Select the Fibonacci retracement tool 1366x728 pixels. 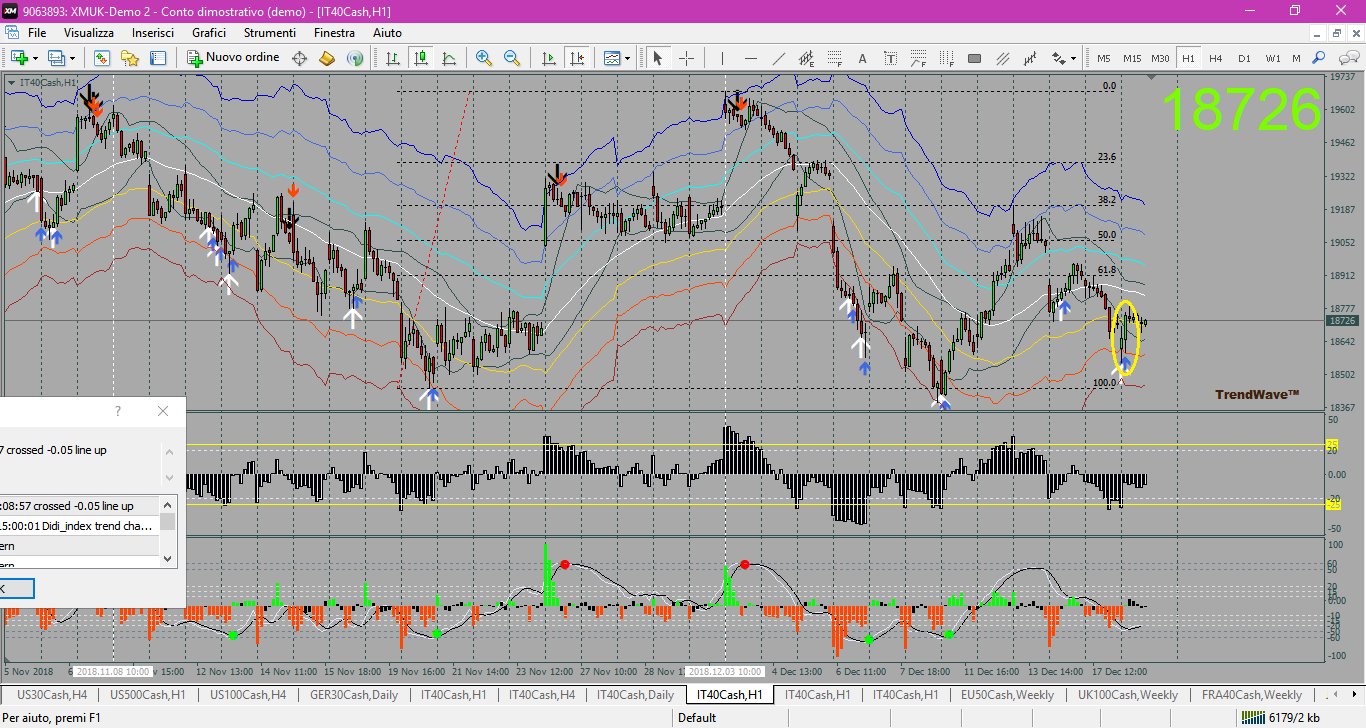[x=834, y=58]
